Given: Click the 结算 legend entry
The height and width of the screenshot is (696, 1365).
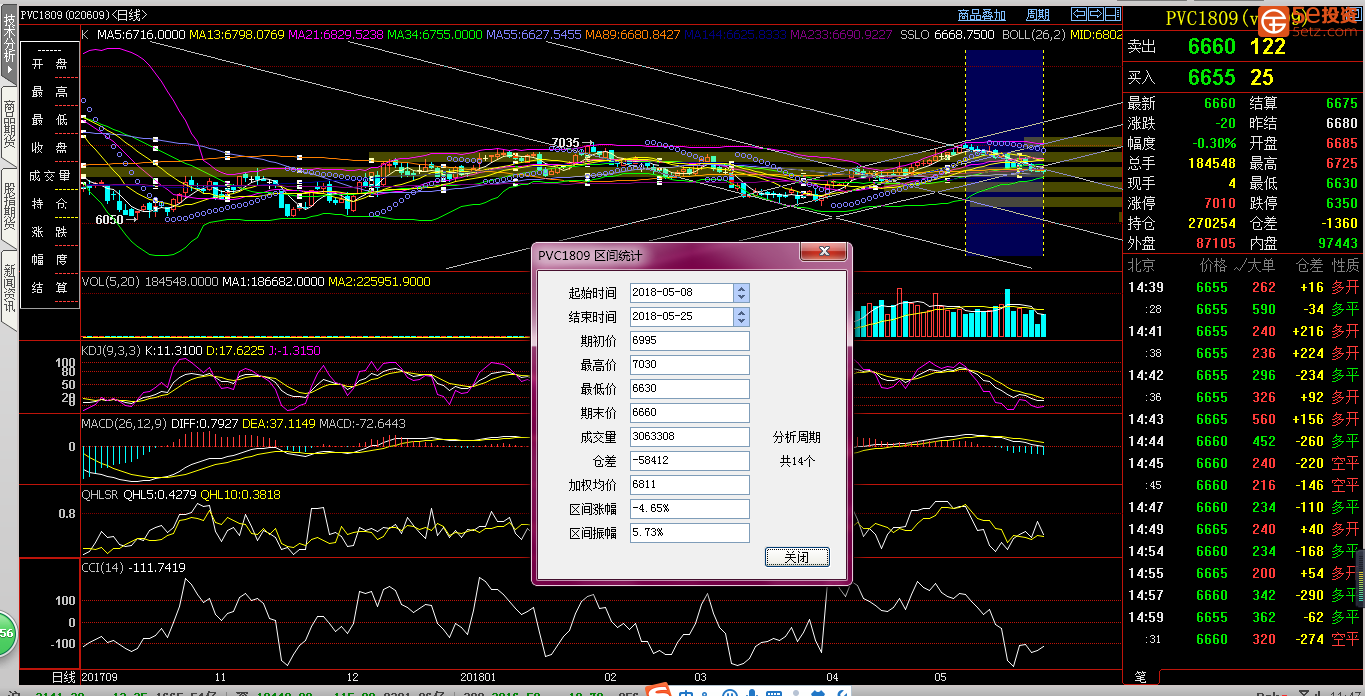Looking at the screenshot, I should pos(49,288).
